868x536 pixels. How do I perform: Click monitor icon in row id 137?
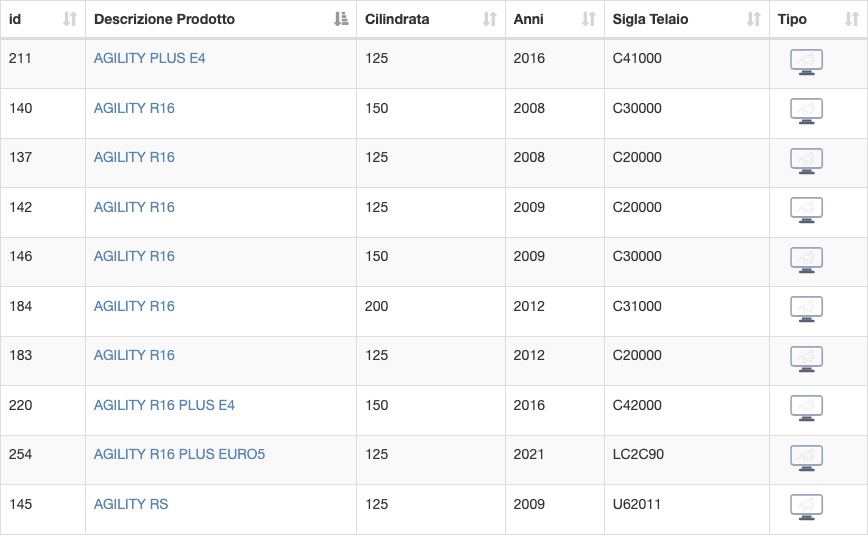[806, 161]
